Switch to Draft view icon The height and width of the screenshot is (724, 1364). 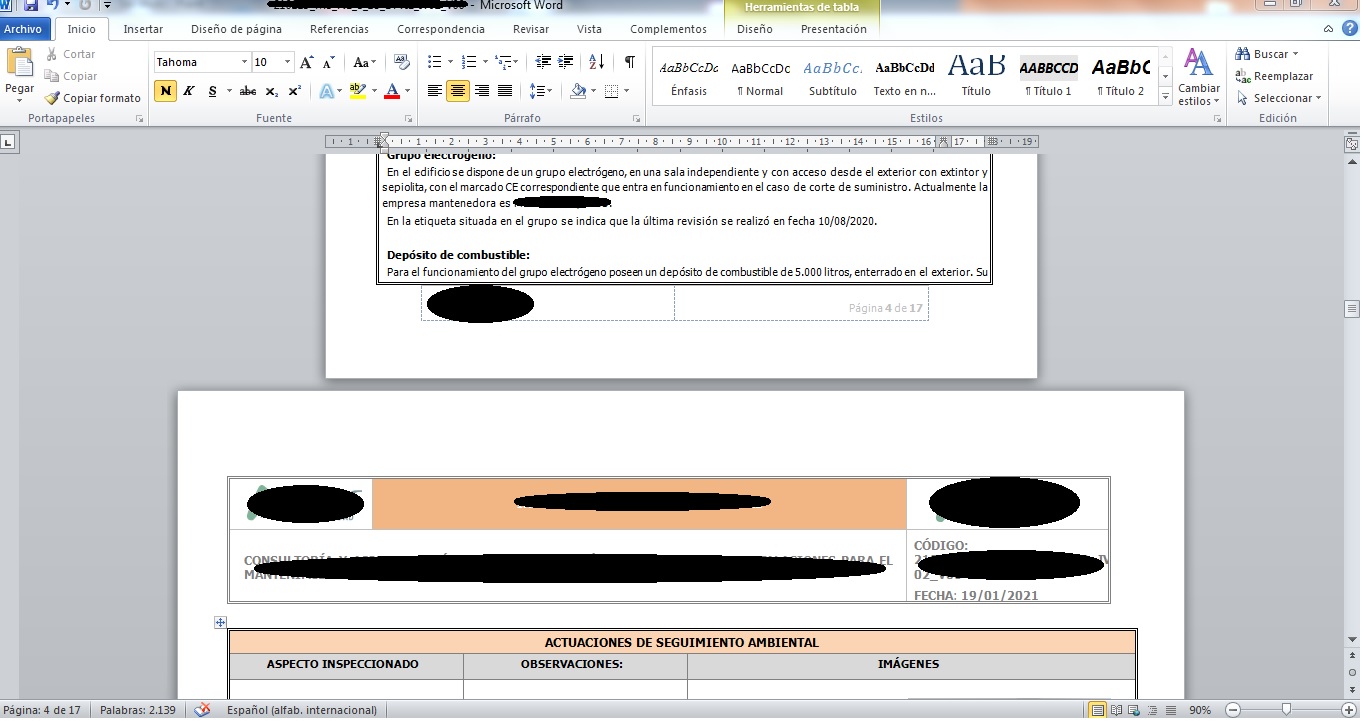[x=1170, y=710]
